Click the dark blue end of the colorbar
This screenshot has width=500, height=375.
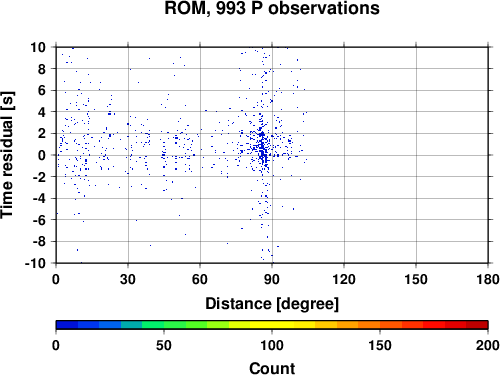coord(67,325)
